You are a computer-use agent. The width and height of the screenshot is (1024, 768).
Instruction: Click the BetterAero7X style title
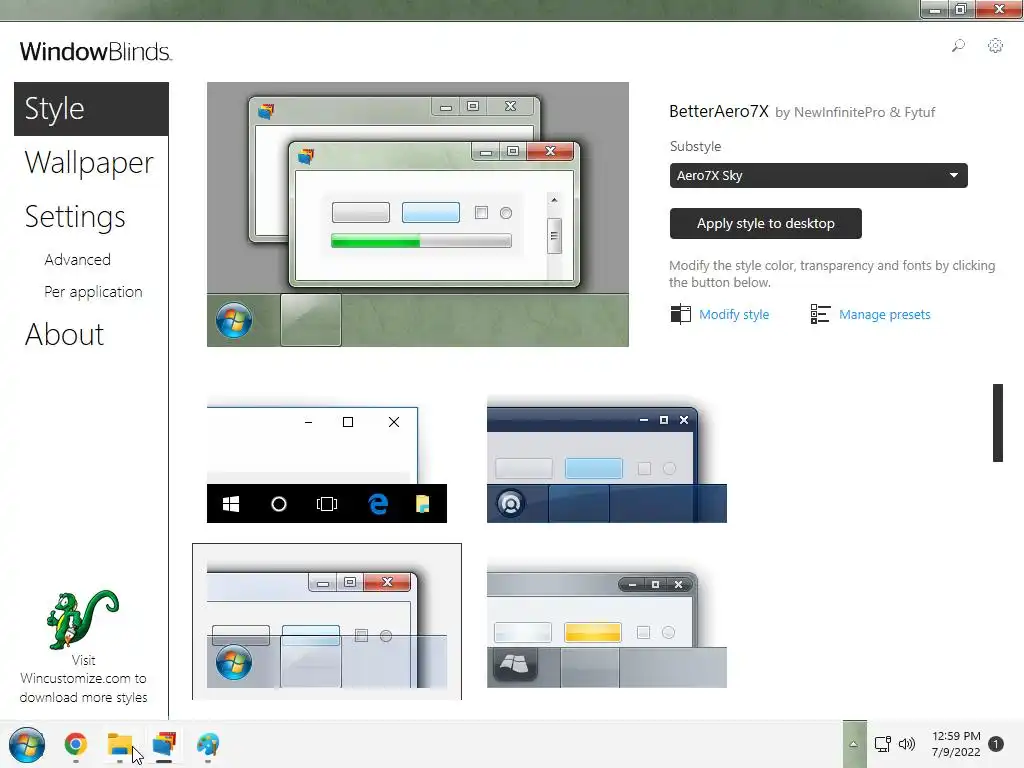[x=718, y=112]
